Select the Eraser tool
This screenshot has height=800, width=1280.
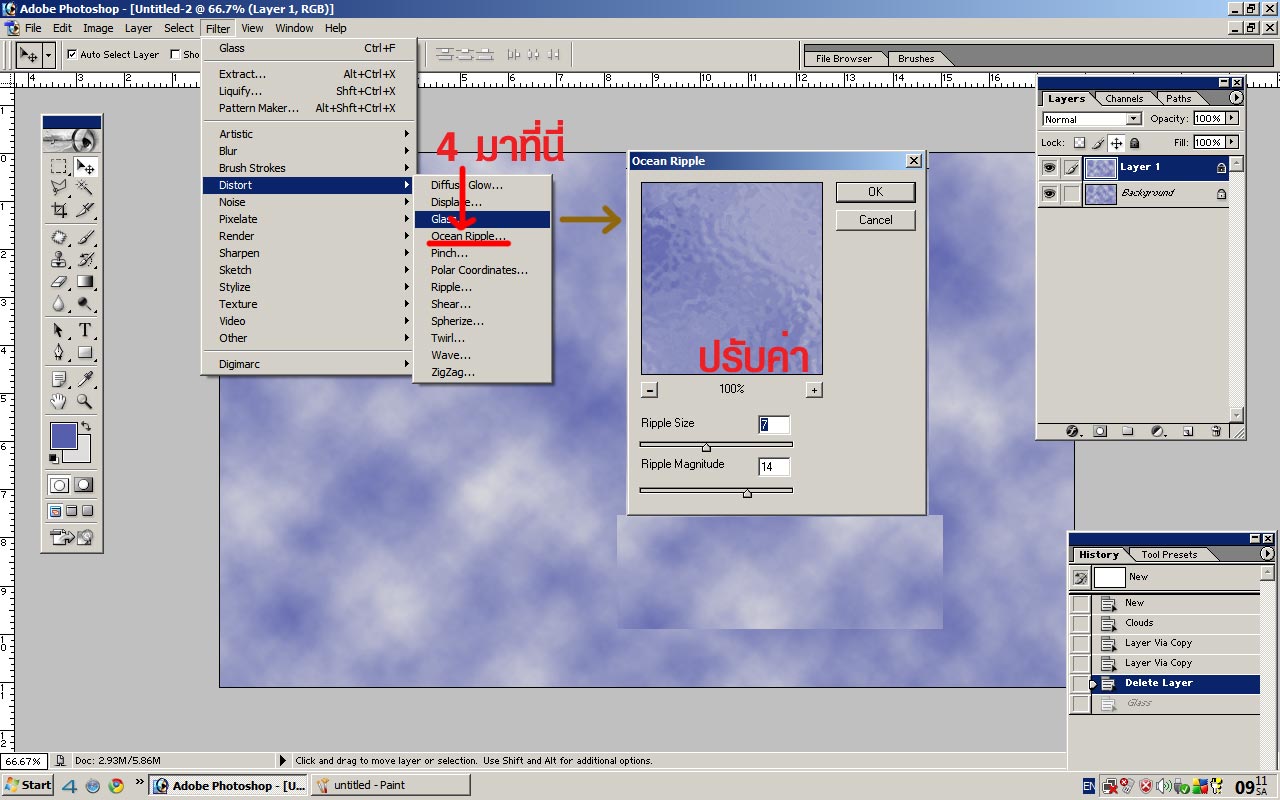coord(59,282)
